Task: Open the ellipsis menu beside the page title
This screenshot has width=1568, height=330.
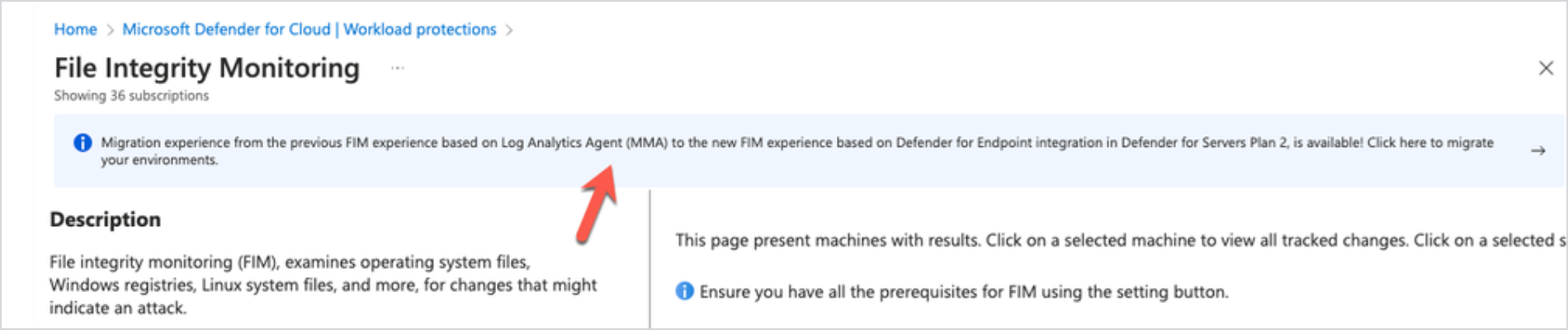Action: [398, 68]
